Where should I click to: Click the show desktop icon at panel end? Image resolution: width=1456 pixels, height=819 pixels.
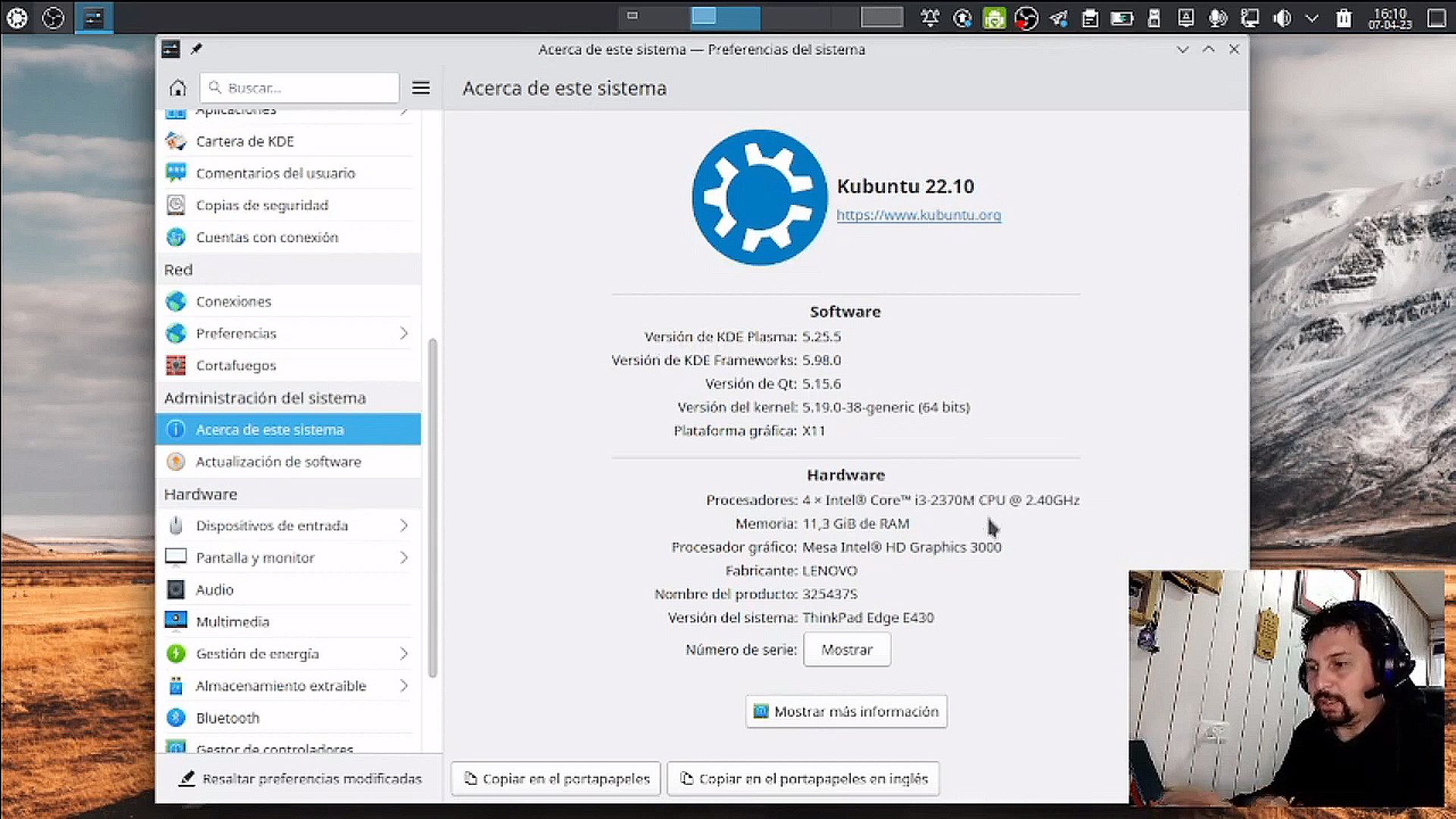tap(1436, 17)
